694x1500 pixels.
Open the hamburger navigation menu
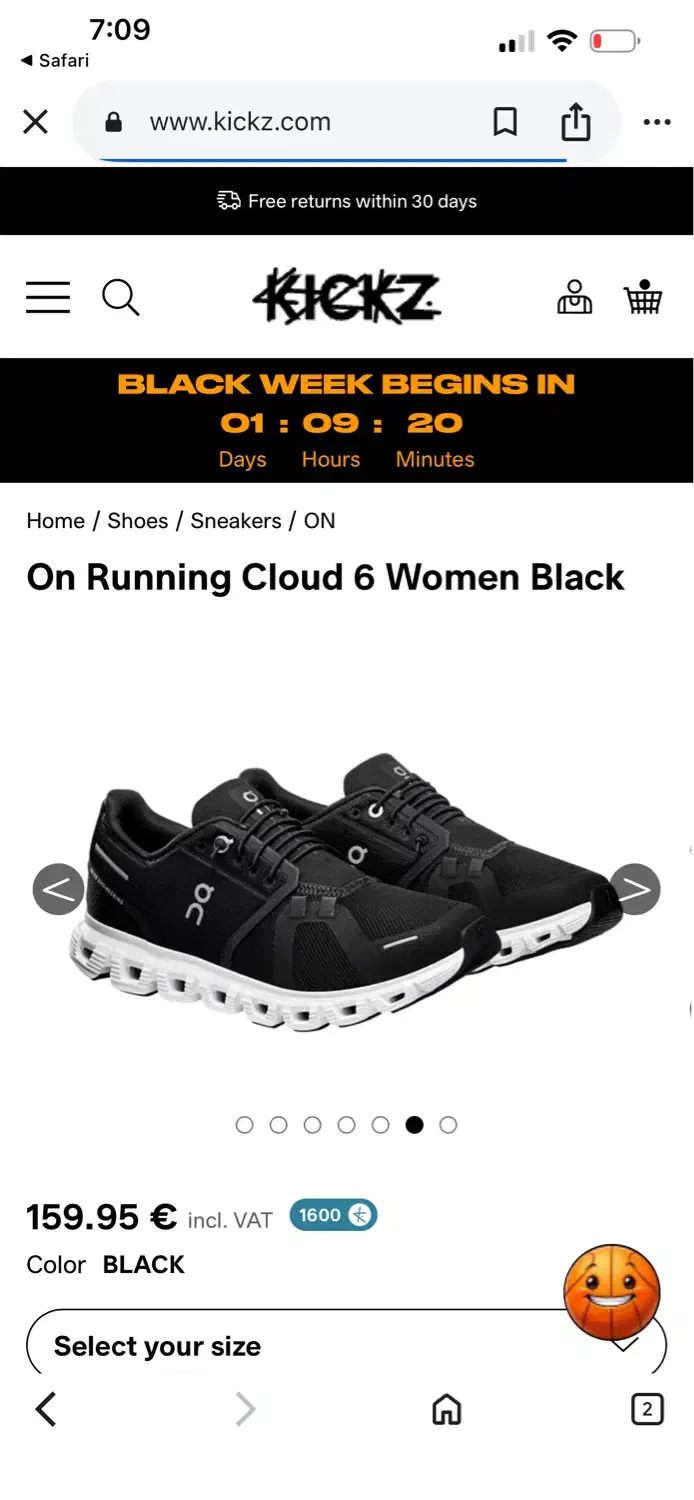click(48, 297)
